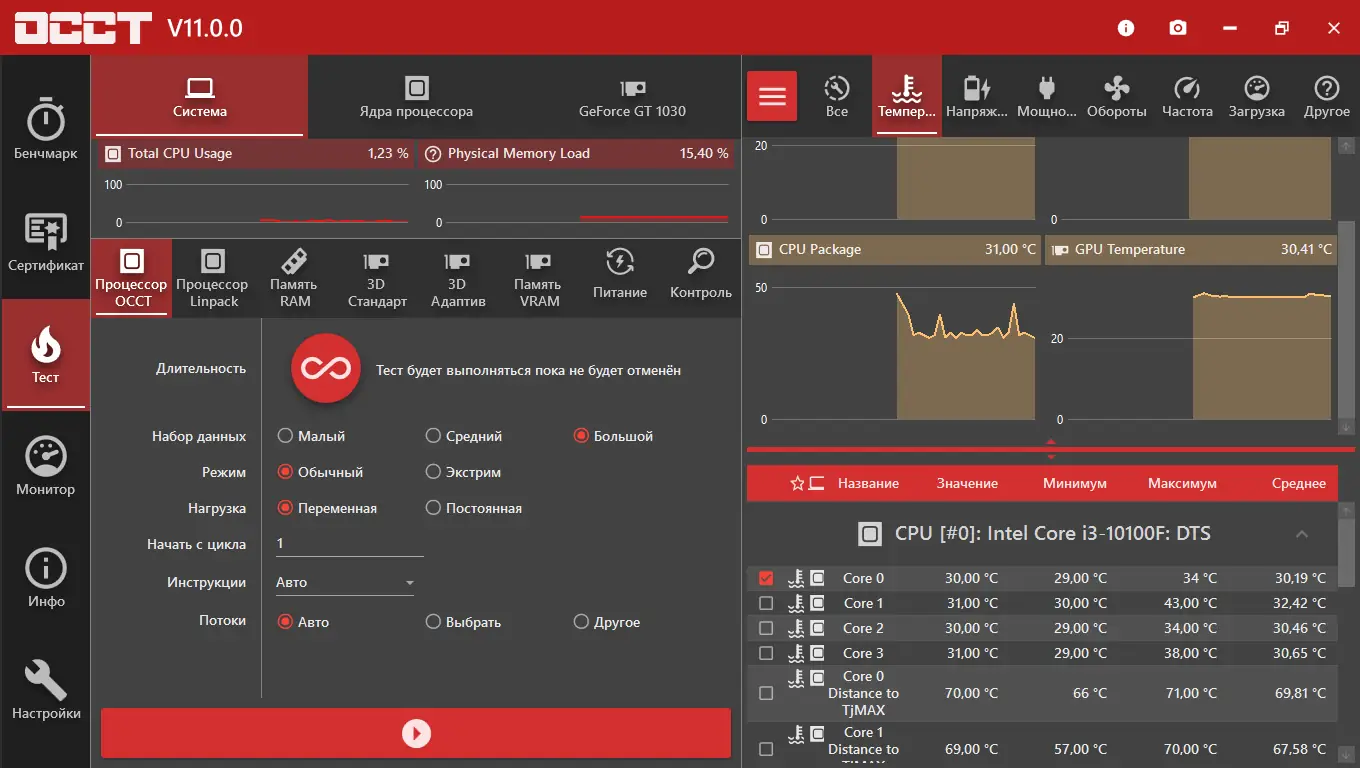Open the Бенчмарк section in the sidebar
The width and height of the screenshot is (1360, 768).
45,130
